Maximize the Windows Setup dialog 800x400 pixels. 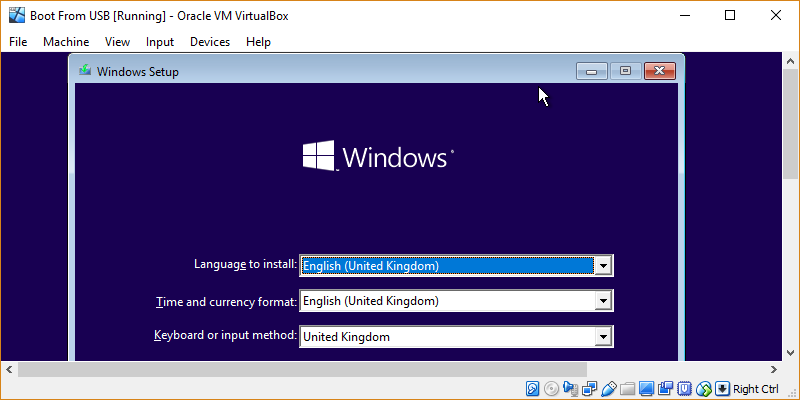pyautogui.click(x=626, y=71)
